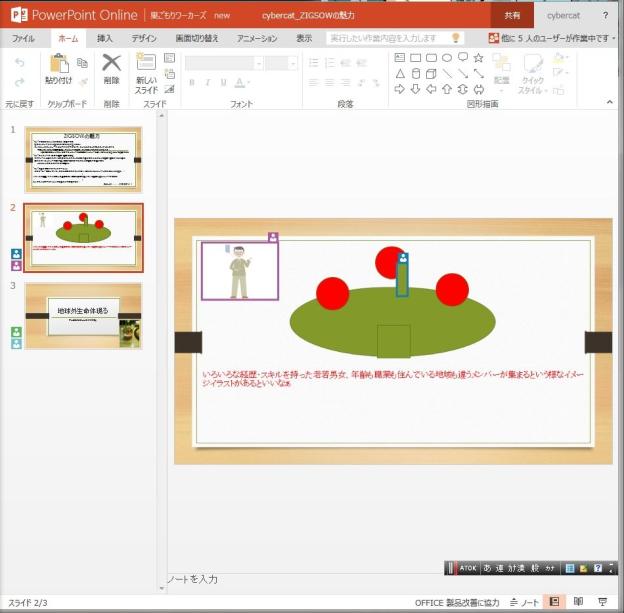Open the Insert ribbon tab
Viewport: 624px width, 613px height.
[104, 38]
